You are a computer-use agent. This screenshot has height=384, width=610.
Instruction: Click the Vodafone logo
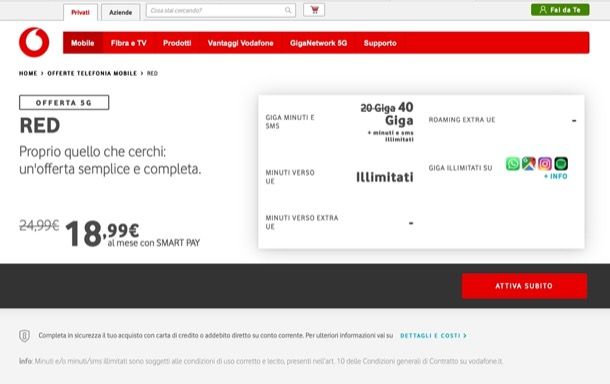tap(34, 42)
